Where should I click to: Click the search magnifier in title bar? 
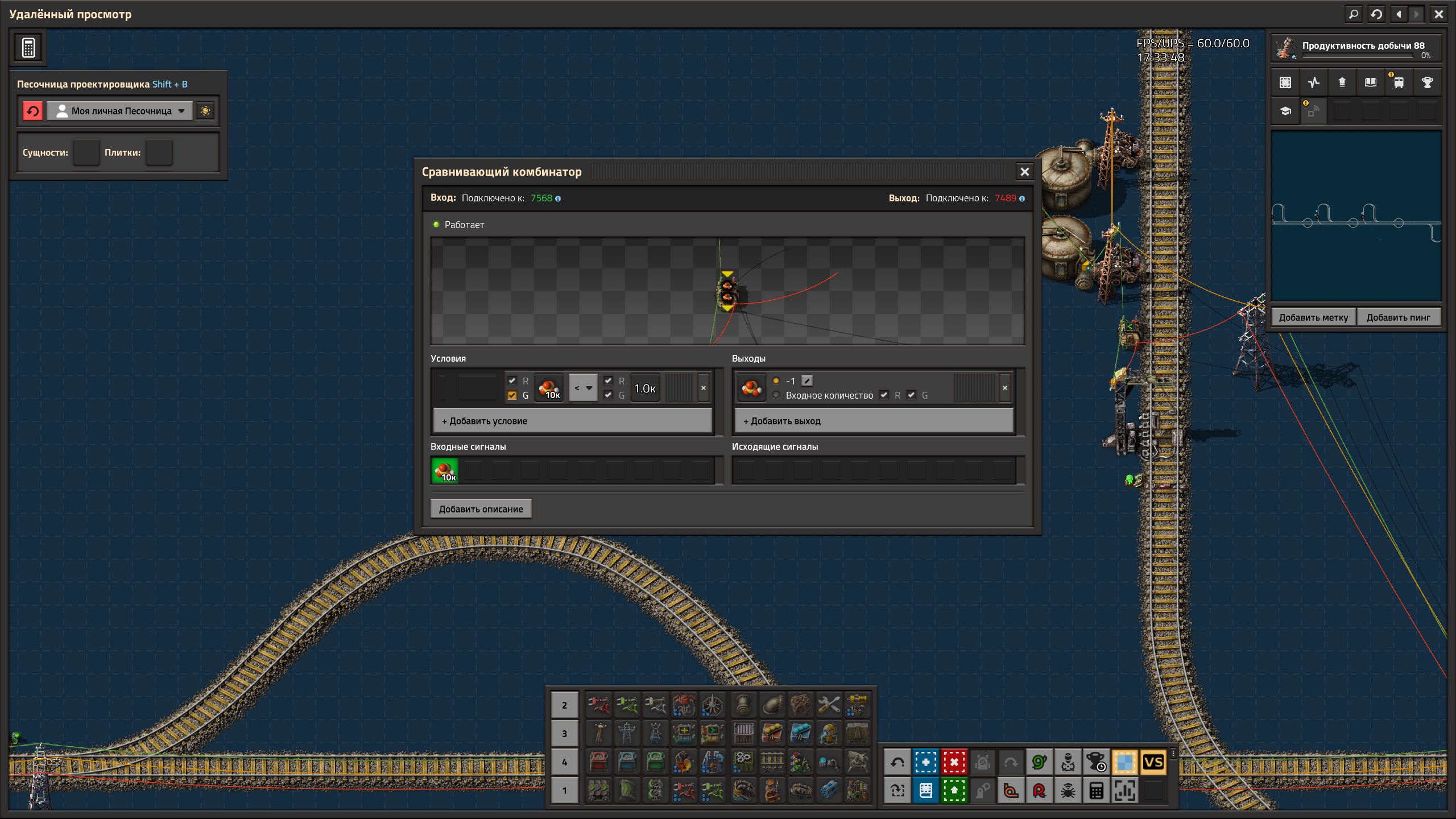pos(1354,14)
